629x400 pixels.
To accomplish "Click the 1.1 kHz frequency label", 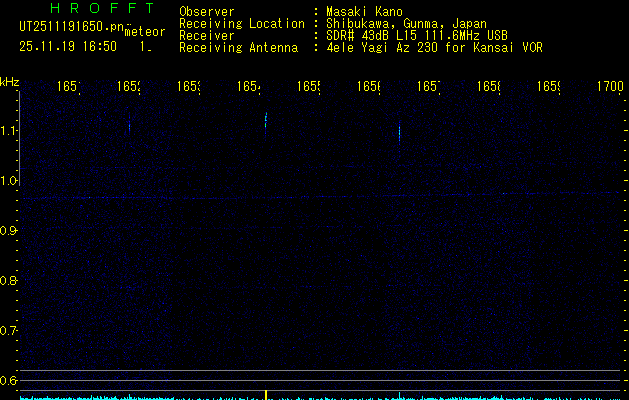I will click(9, 130).
